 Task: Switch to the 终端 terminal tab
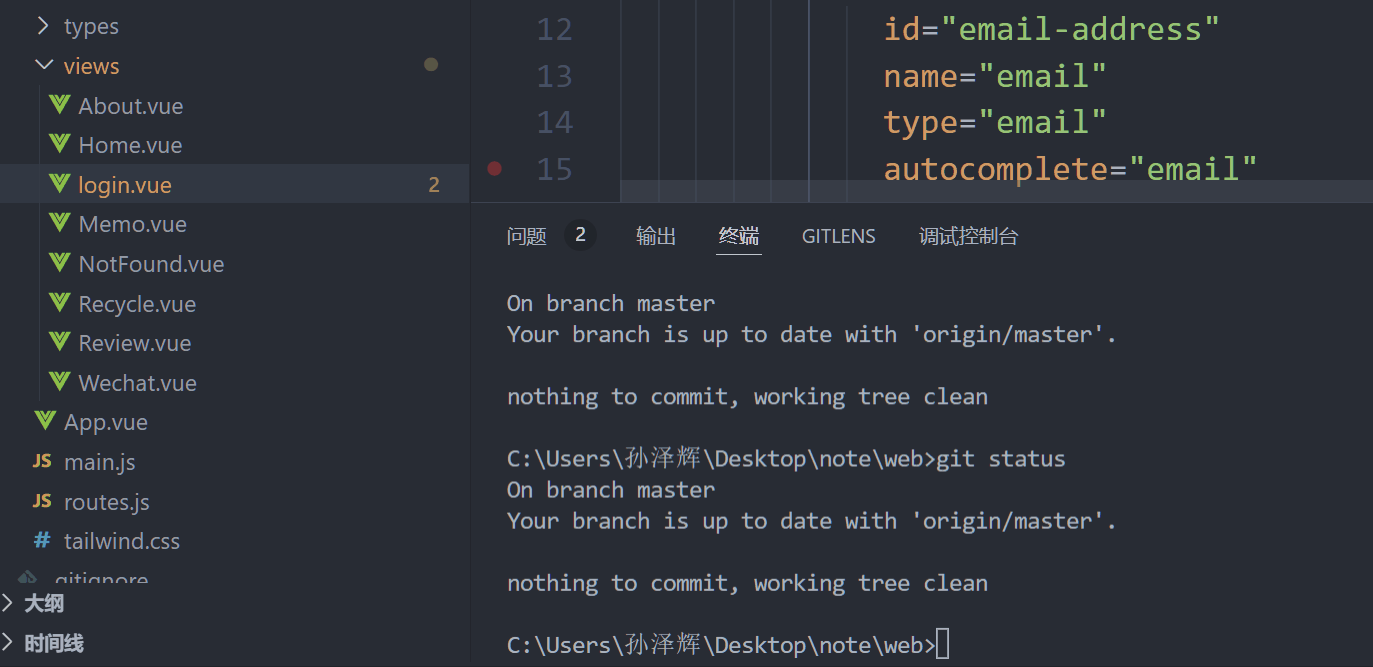[x=739, y=236]
